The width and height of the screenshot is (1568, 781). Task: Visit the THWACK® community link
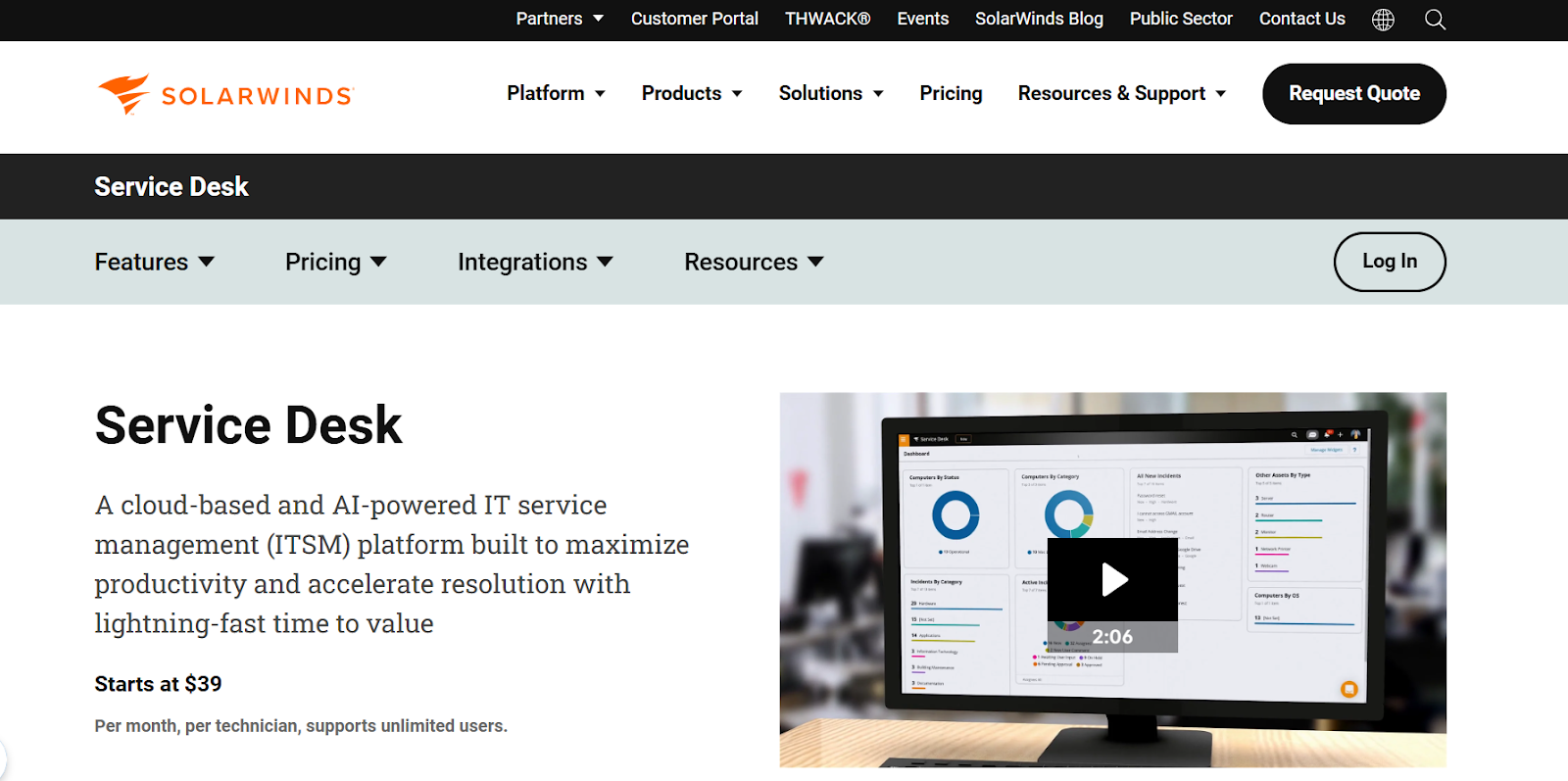(827, 19)
